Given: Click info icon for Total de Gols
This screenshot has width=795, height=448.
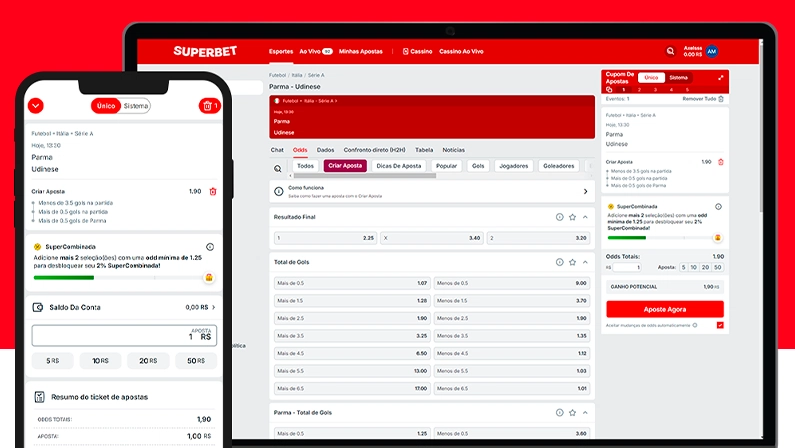Looking at the screenshot, I should [x=560, y=262].
